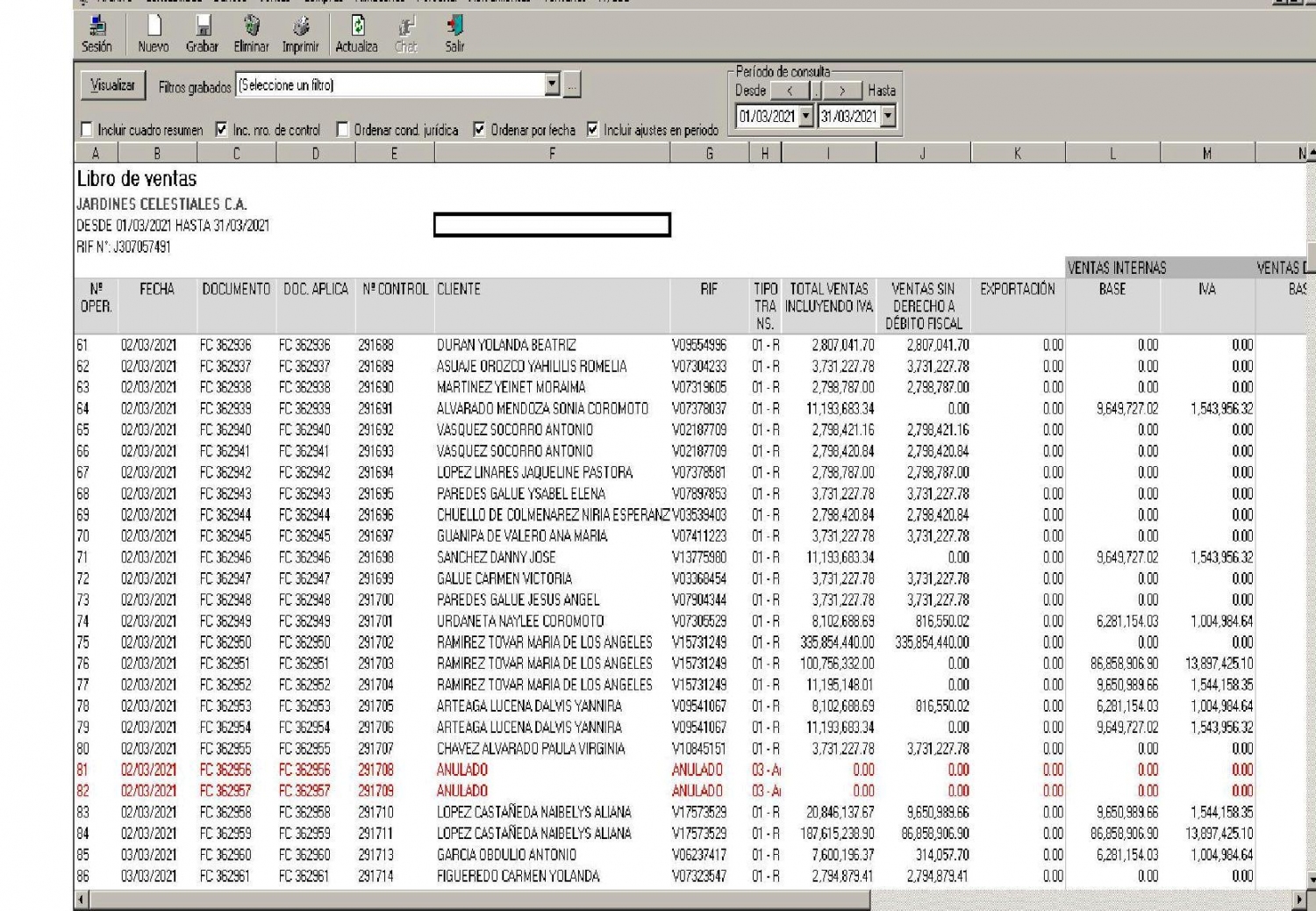Click total 20,846,137.67 cell

click(x=840, y=812)
